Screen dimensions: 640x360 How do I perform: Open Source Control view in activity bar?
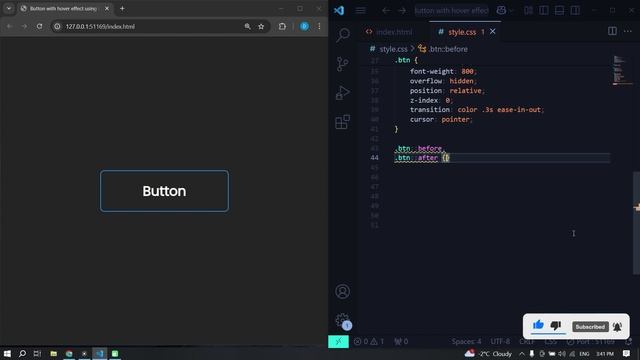[x=343, y=64]
